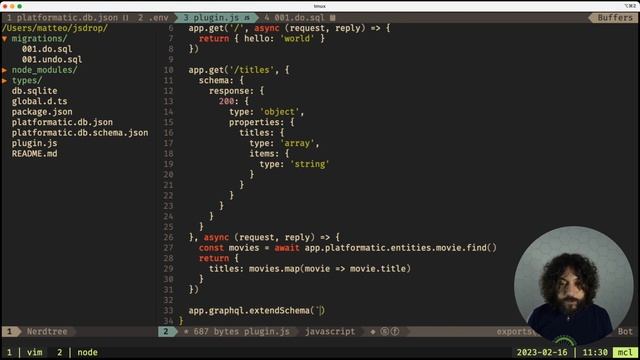Click the diamond icon in the status line
Viewport: 640px width, 360px height.
[x=373, y=332]
